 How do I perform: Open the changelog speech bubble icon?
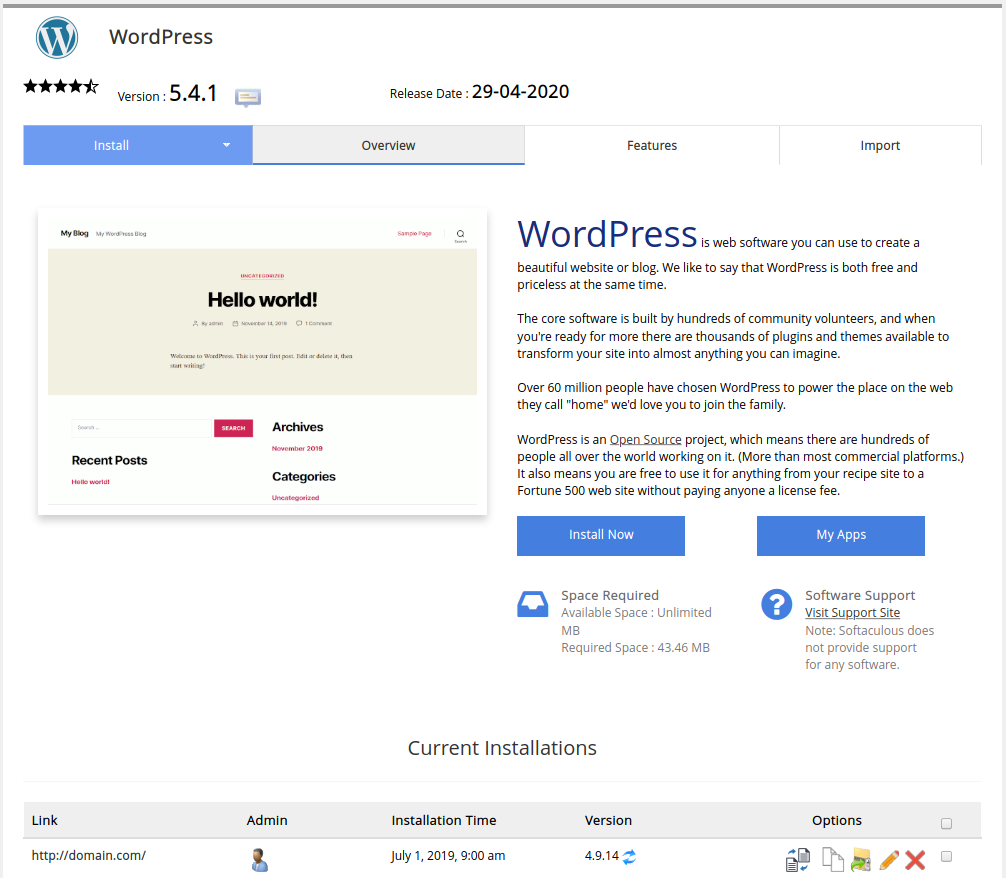[248, 97]
